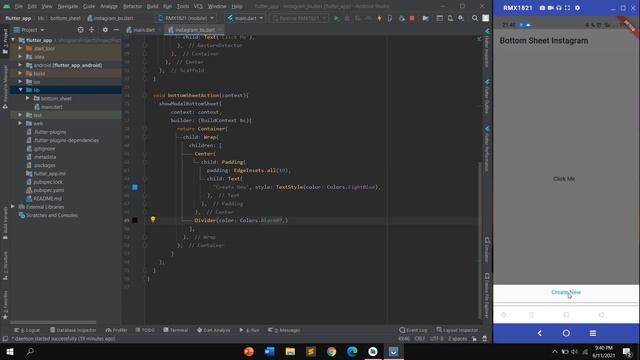
Task: Start recording with RMX1821 video icon
Action: pyautogui.click(x=551, y=8)
